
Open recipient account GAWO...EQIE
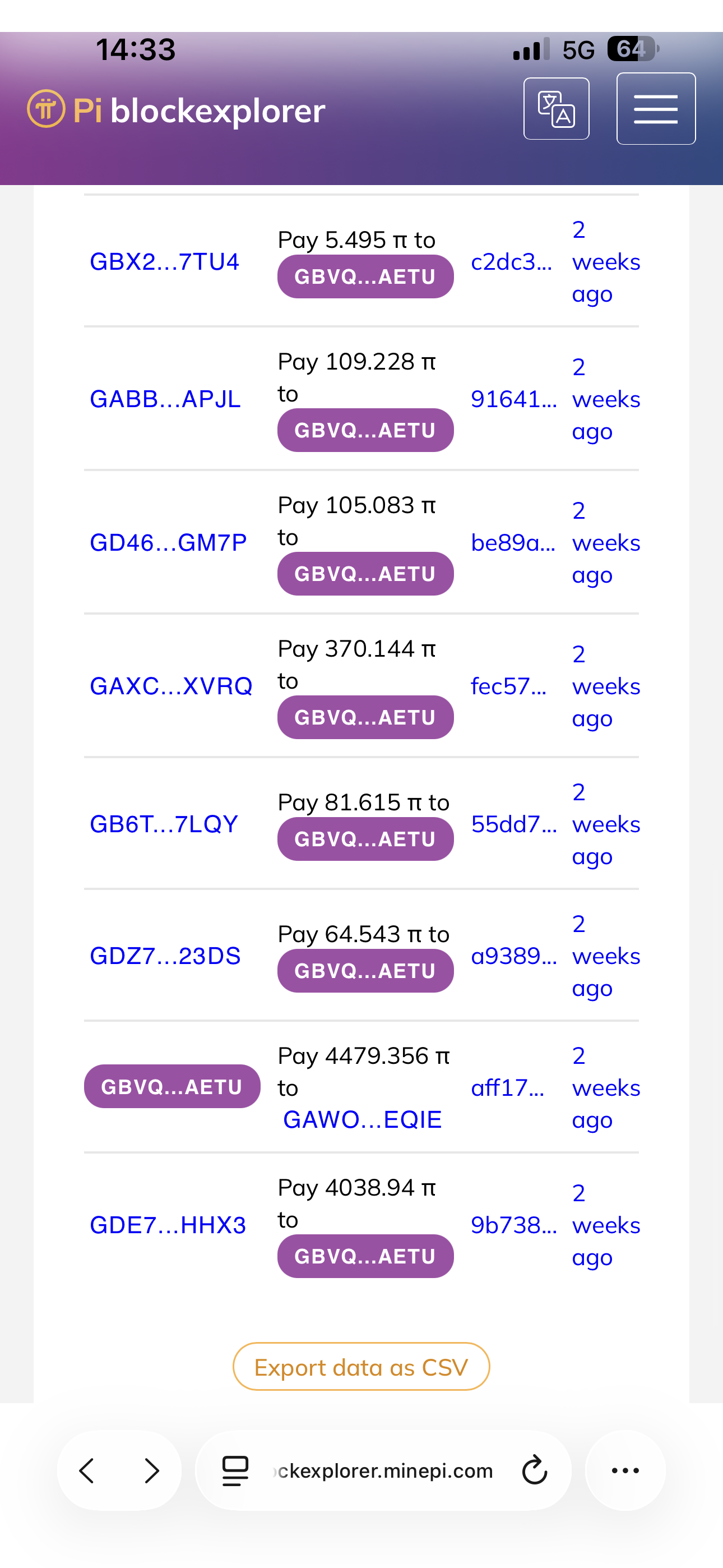pos(362,1119)
